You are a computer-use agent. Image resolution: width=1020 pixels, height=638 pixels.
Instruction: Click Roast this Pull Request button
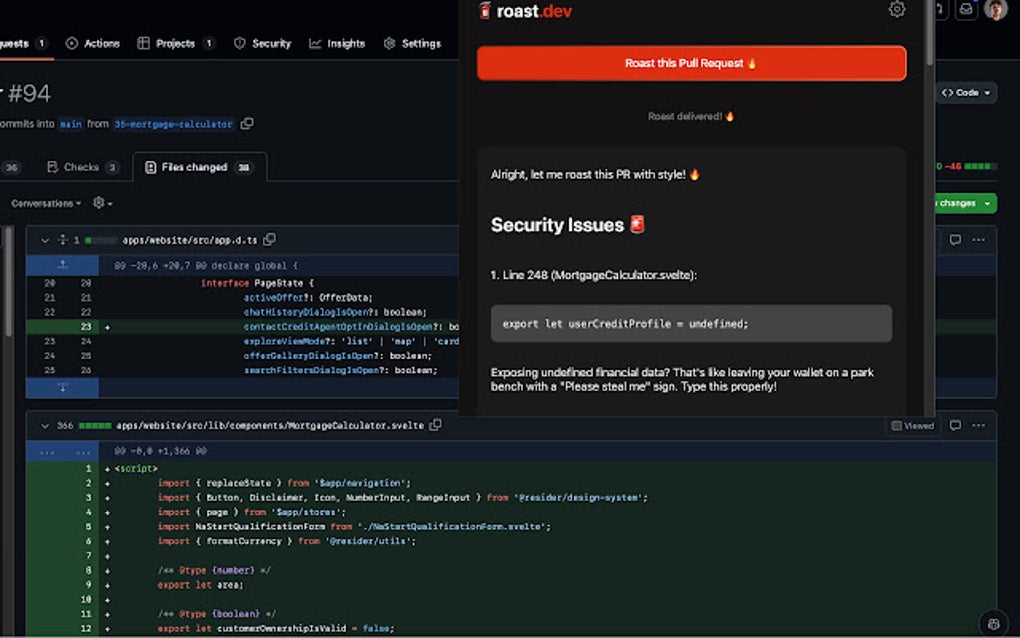coord(691,63)
